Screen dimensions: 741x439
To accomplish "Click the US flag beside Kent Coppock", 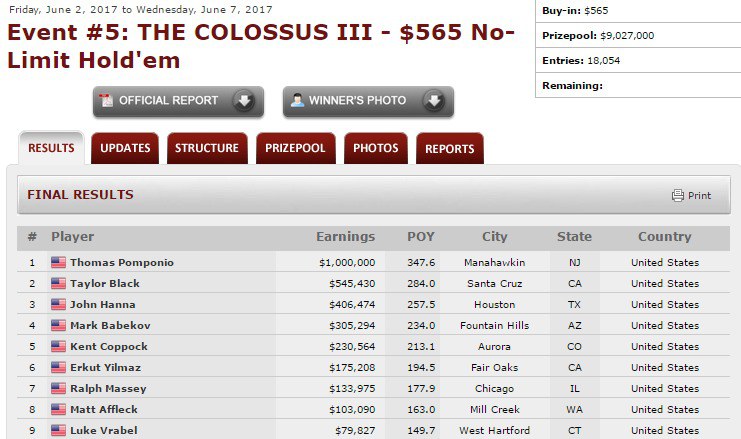I will [x=58, y=347].
